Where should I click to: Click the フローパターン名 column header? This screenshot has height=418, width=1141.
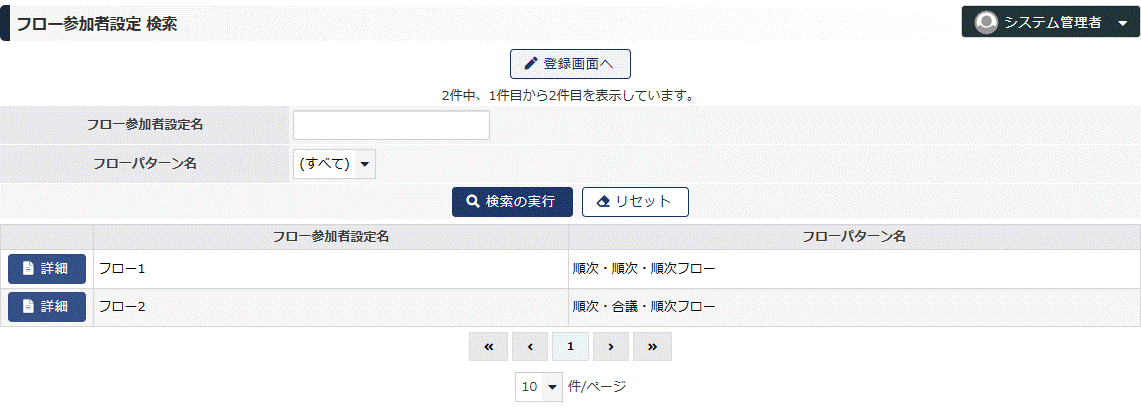tap(854, 237)
